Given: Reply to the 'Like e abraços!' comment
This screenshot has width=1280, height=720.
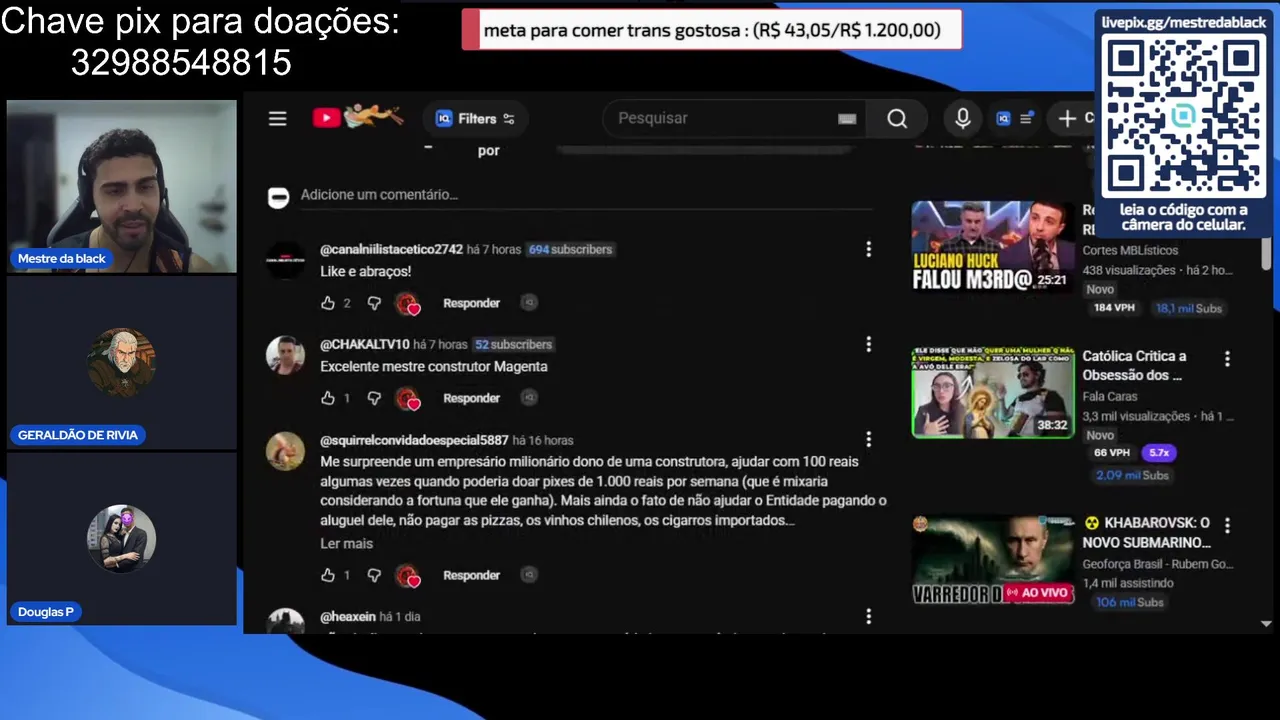Looking at the screenshot, I should point(471,303).
